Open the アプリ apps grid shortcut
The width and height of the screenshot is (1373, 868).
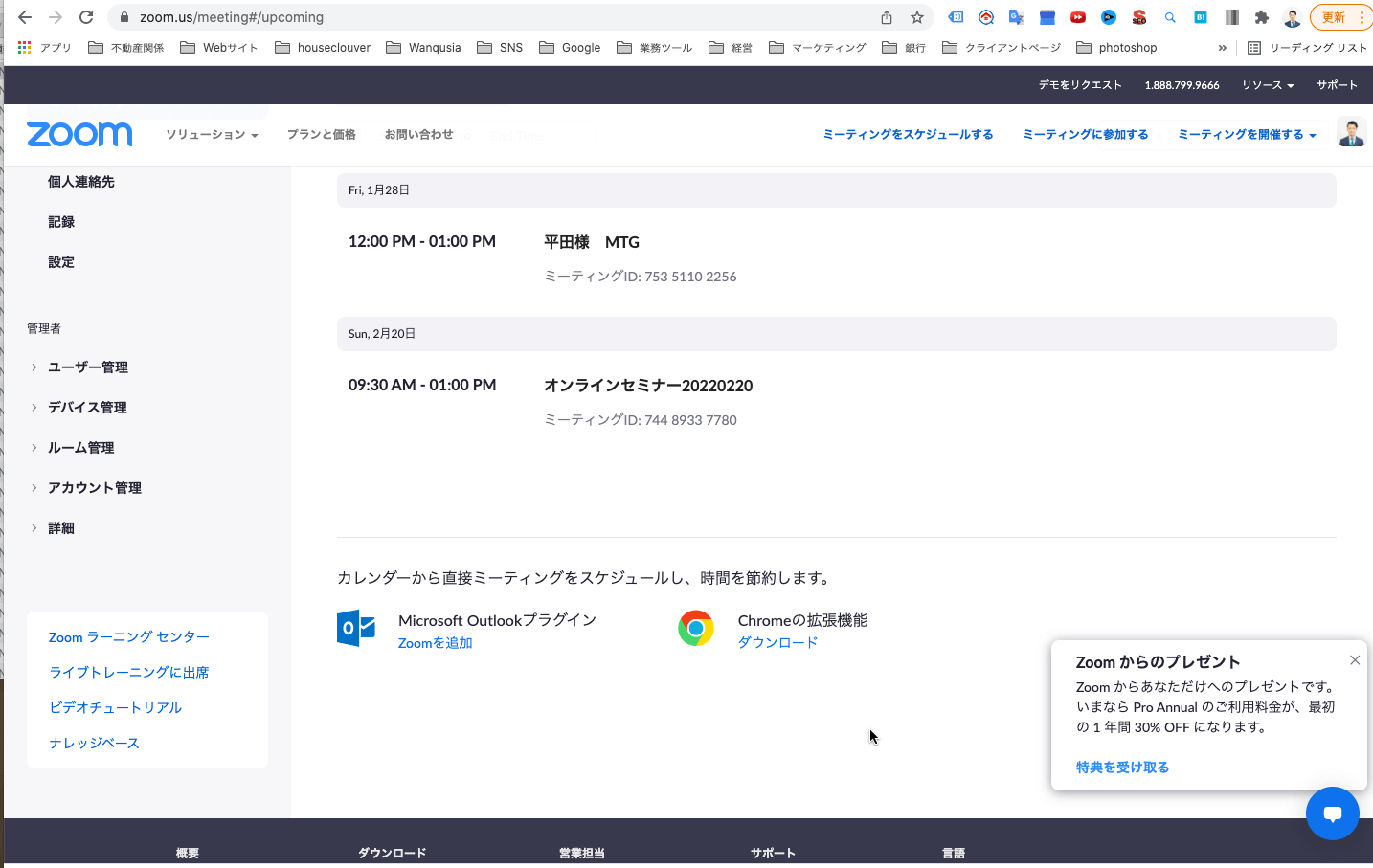[44, 47]
